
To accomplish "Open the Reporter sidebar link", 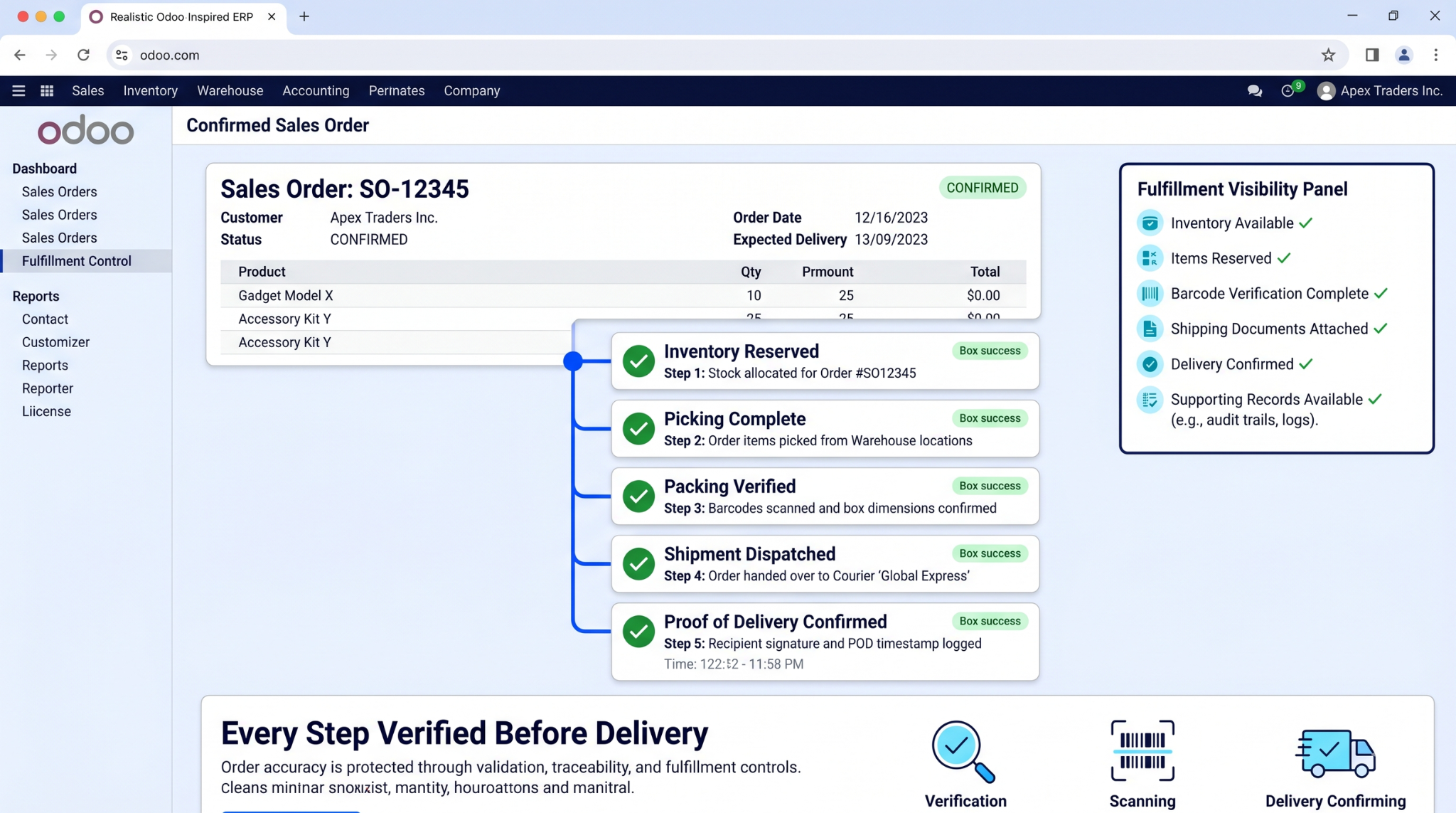I will coord(48,388).
